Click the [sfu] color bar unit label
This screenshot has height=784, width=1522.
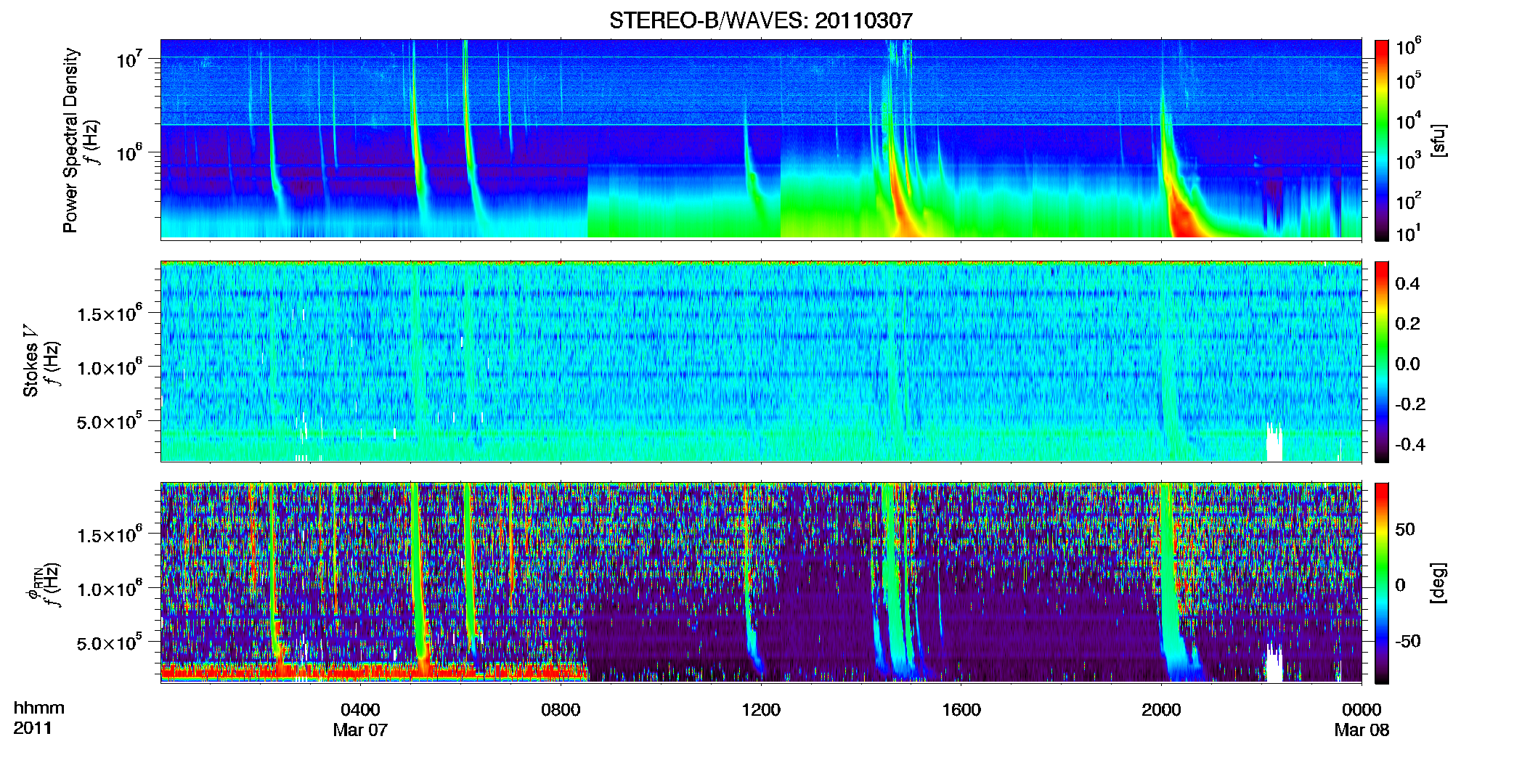click(1439, 141)
